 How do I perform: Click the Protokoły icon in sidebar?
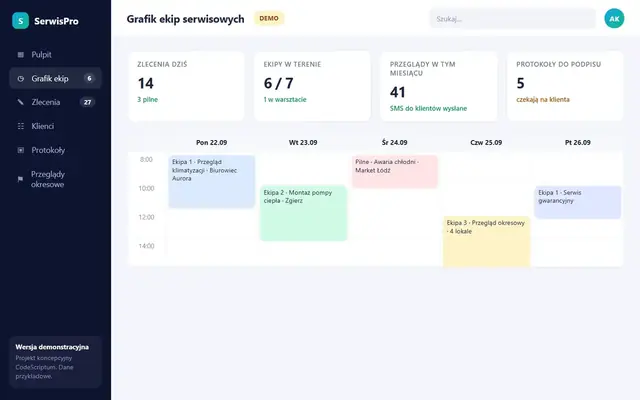click(x=20, y=150)
